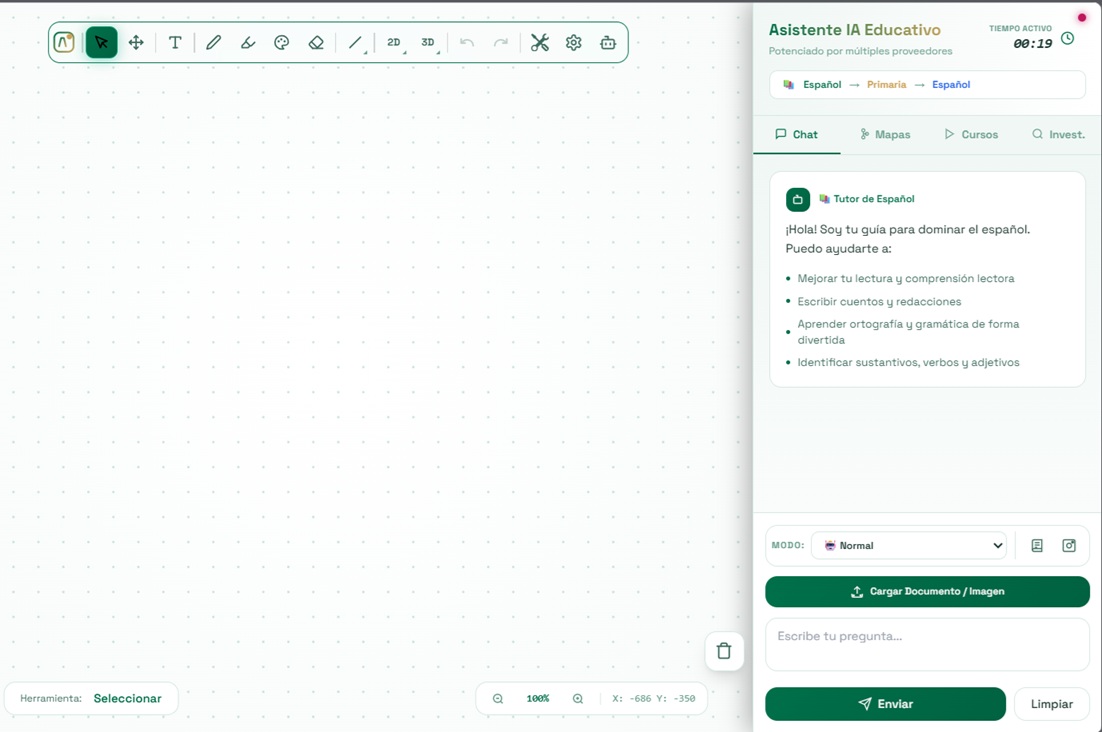This screenshot has height=732, width=1102.
Task: Click the 00:19 active time counter
Action: pos(1032,44)
